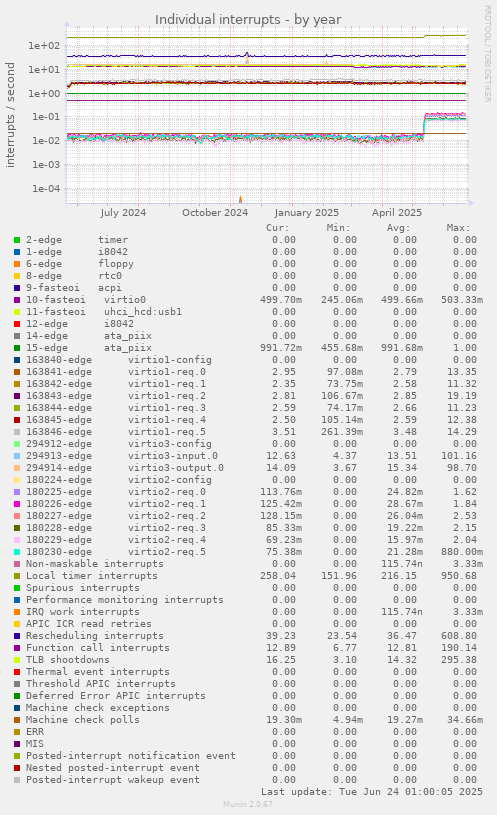Viewport: 497px width, 815px height.
Task: Click the light blue virtio3-input.0 swatch
Action: coord(17,456)
